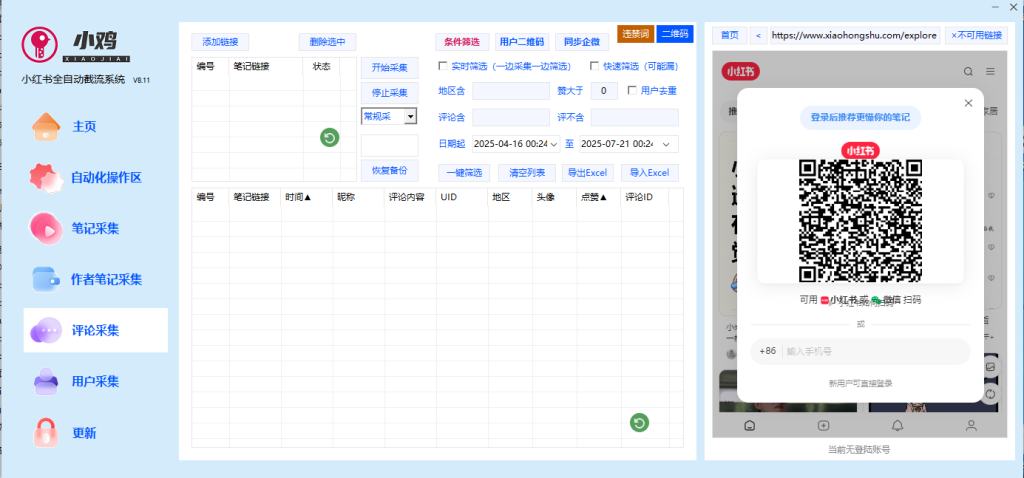Open the 更新 padlock icon

tap(46, 432)
